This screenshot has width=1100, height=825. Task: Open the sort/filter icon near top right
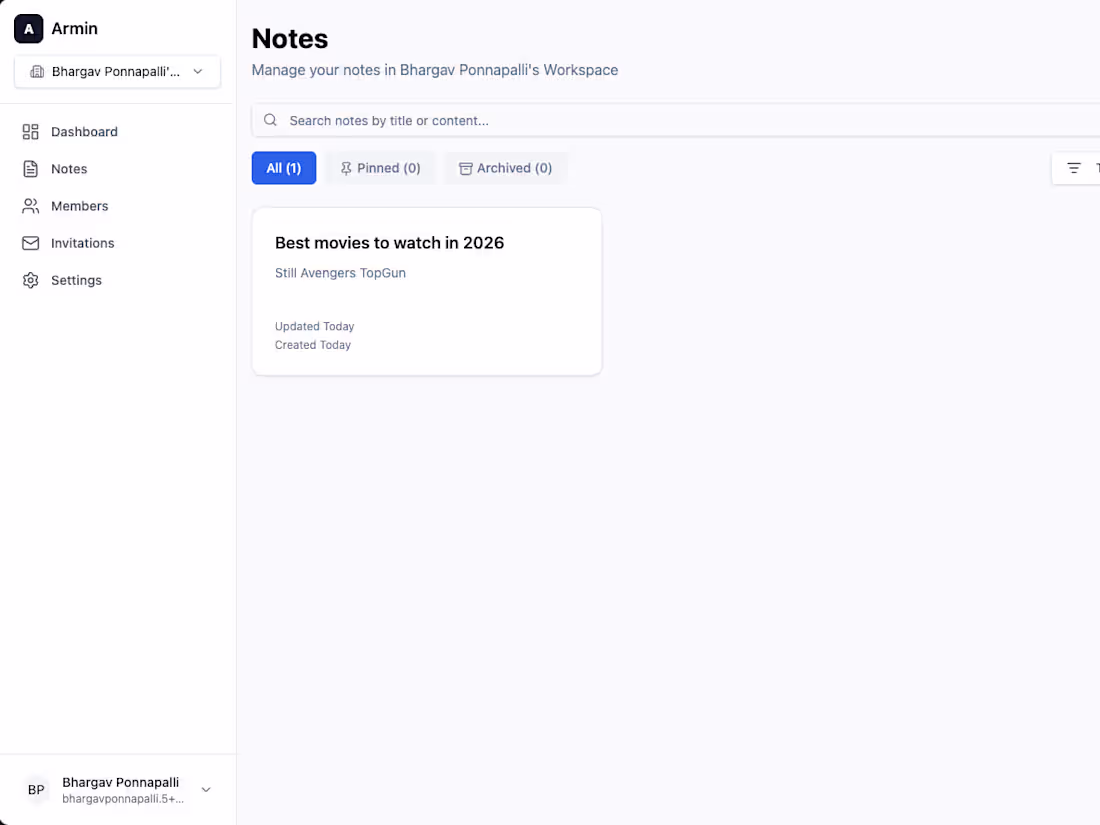point(1075,168)
